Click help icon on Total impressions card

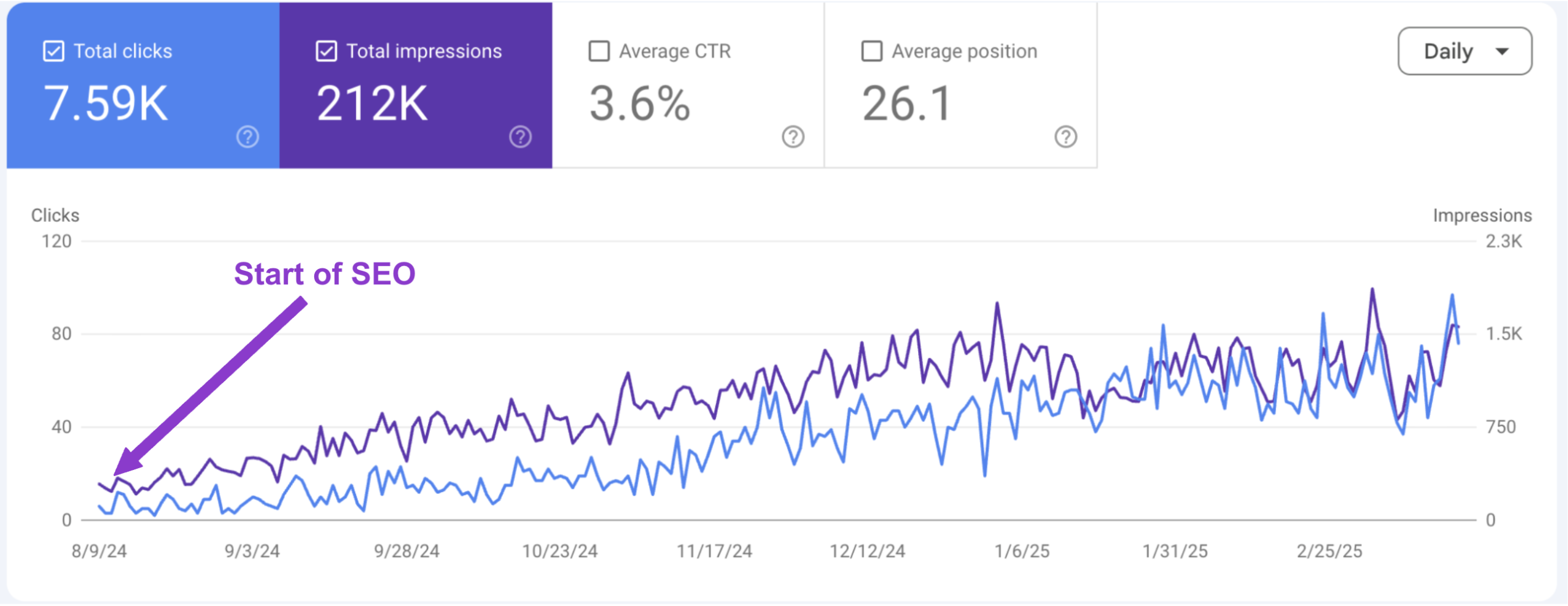tap(520, 137)
